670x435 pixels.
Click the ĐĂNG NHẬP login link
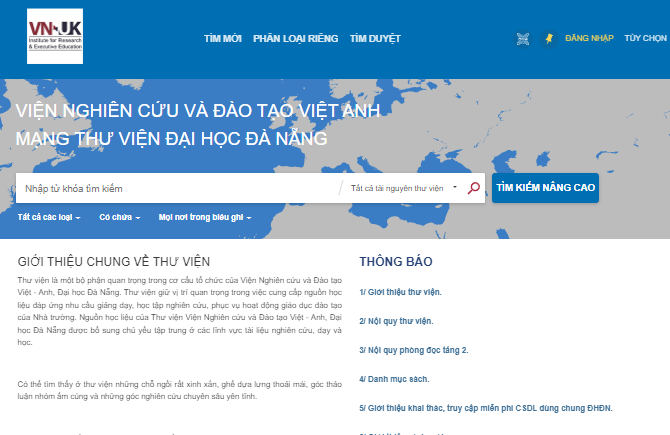[x=589, y=38]
